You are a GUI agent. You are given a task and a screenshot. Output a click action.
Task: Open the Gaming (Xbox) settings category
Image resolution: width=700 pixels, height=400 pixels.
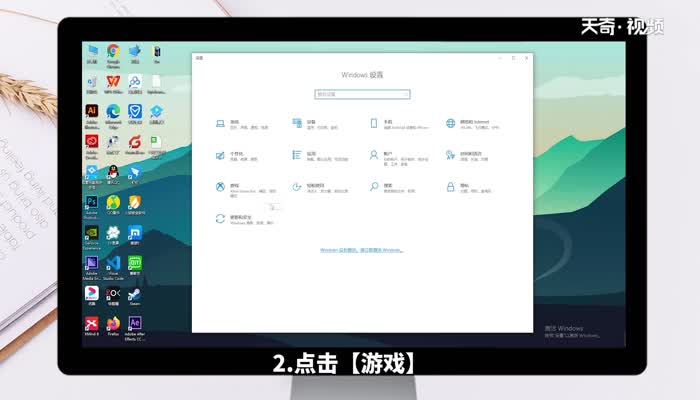point(246,188)
